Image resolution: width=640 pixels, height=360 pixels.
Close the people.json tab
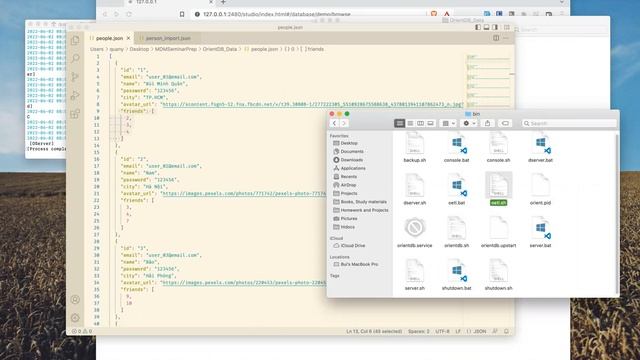128,38
